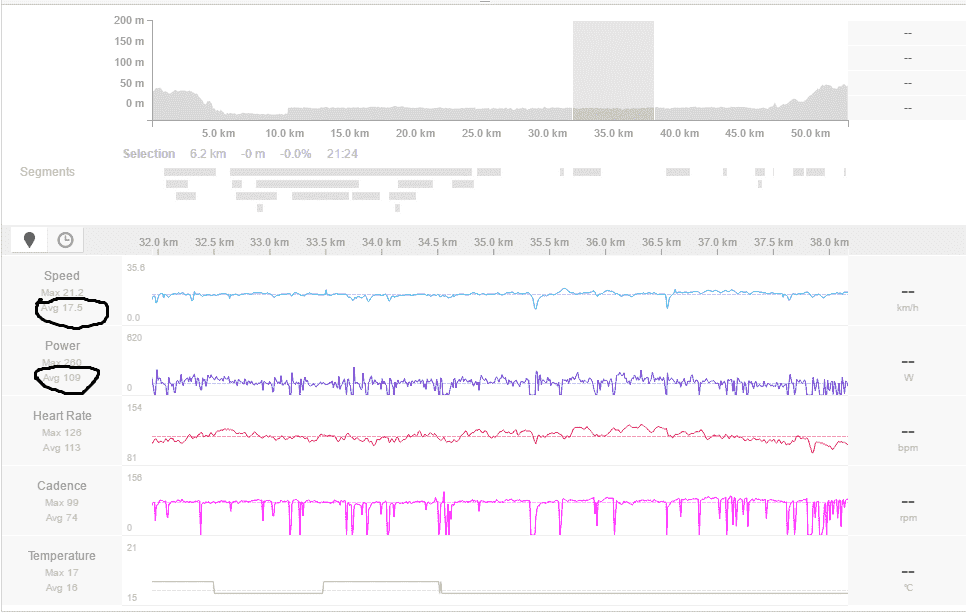Click the bpm readout beside Heart Rate

(907, 448)
